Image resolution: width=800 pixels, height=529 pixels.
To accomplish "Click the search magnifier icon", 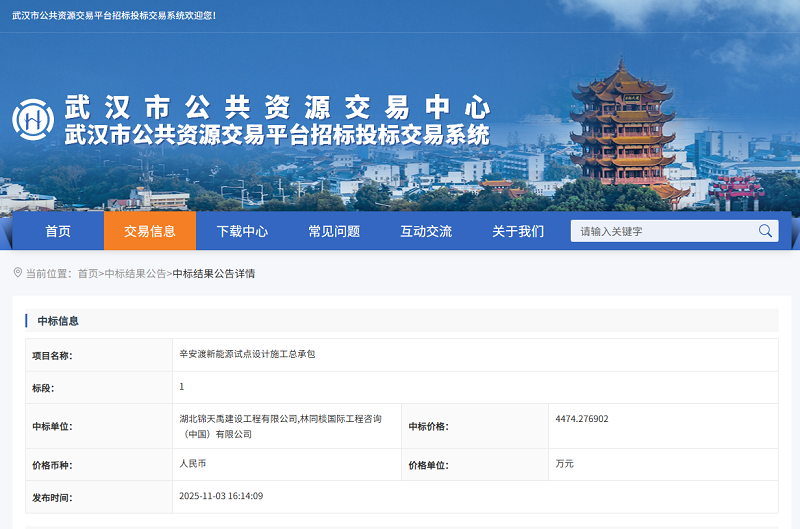I will tap(765, 231).
